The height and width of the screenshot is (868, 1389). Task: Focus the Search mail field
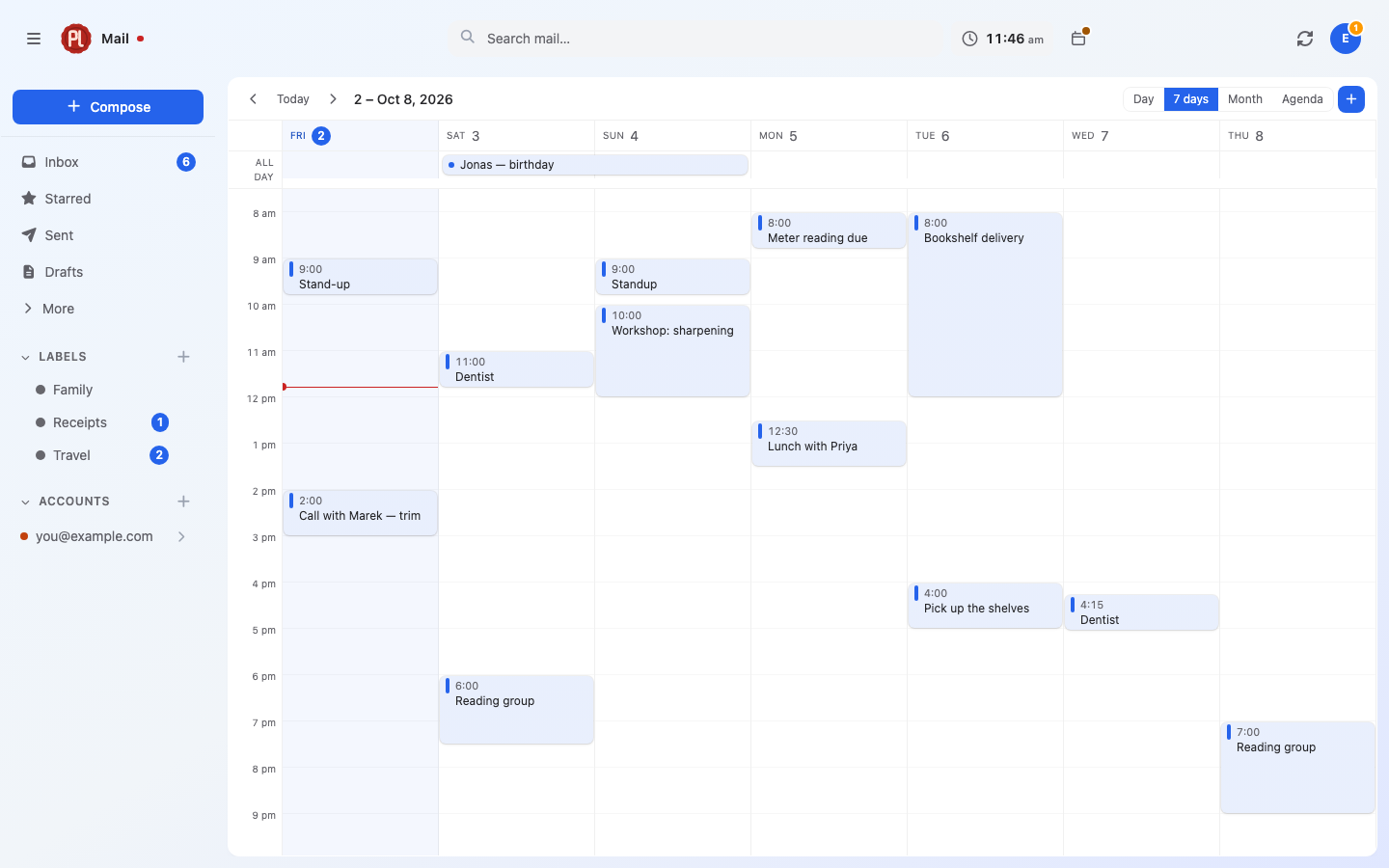696,39
